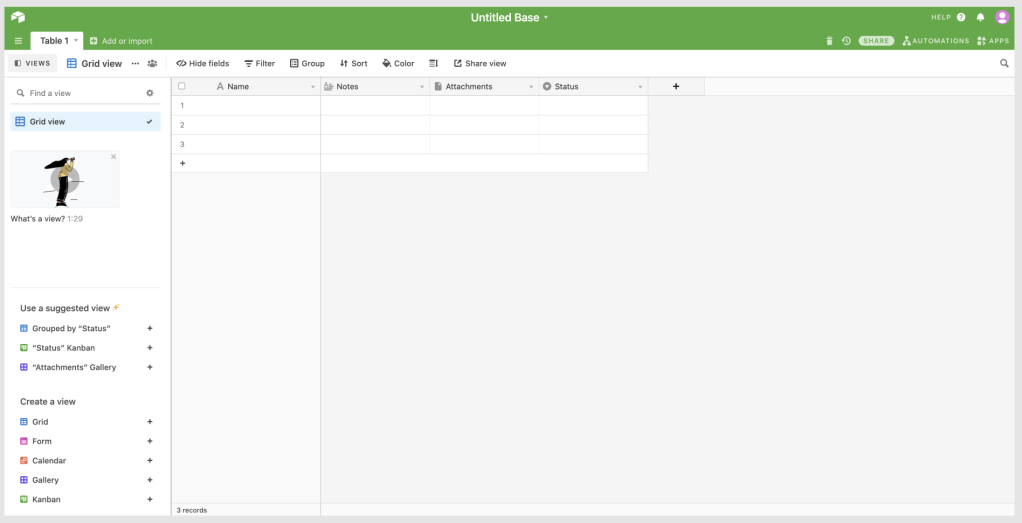Click the Find a view field

[x=80, y=93]
